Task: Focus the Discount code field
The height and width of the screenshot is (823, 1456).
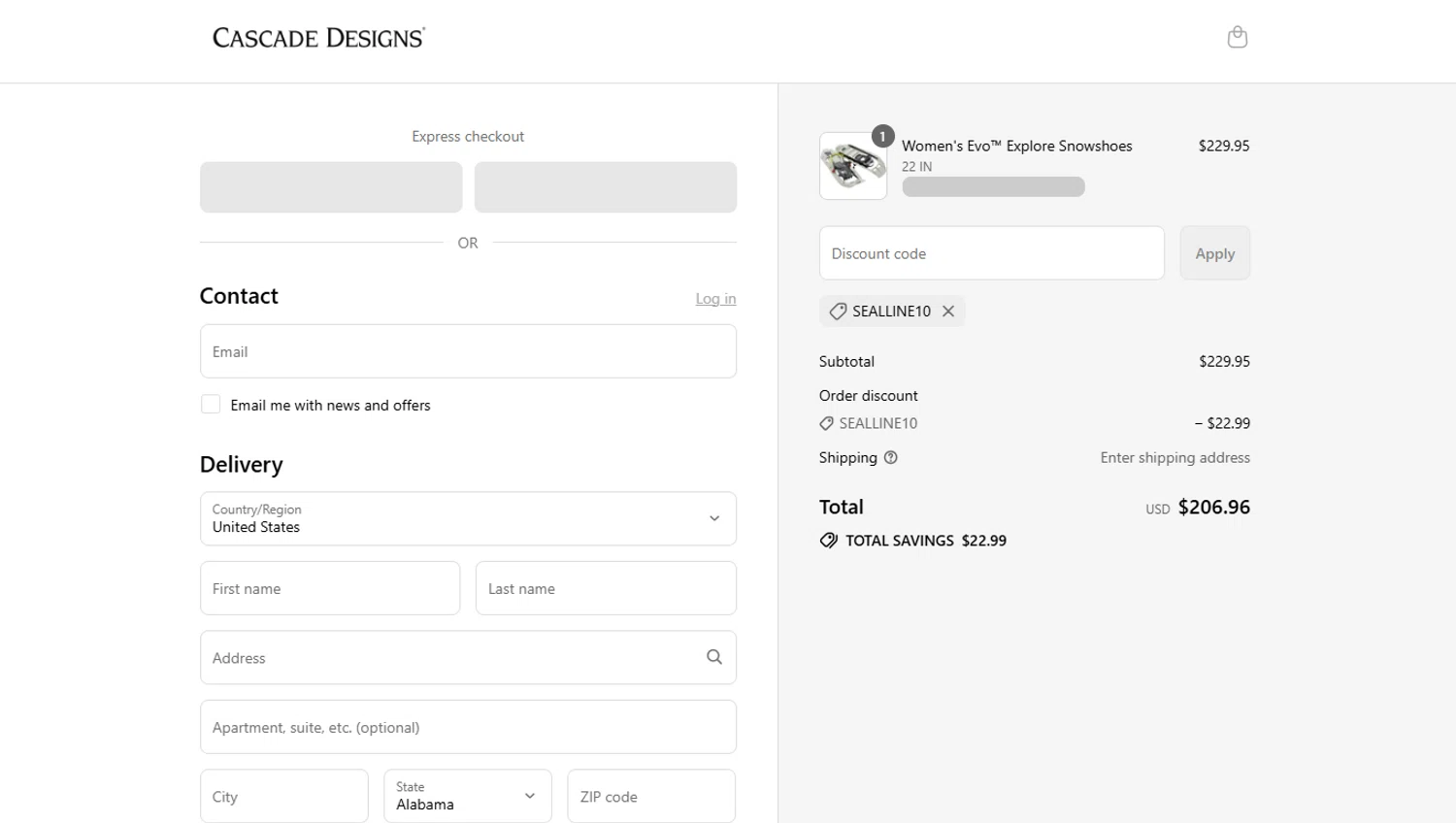Action: coord(992,253)
